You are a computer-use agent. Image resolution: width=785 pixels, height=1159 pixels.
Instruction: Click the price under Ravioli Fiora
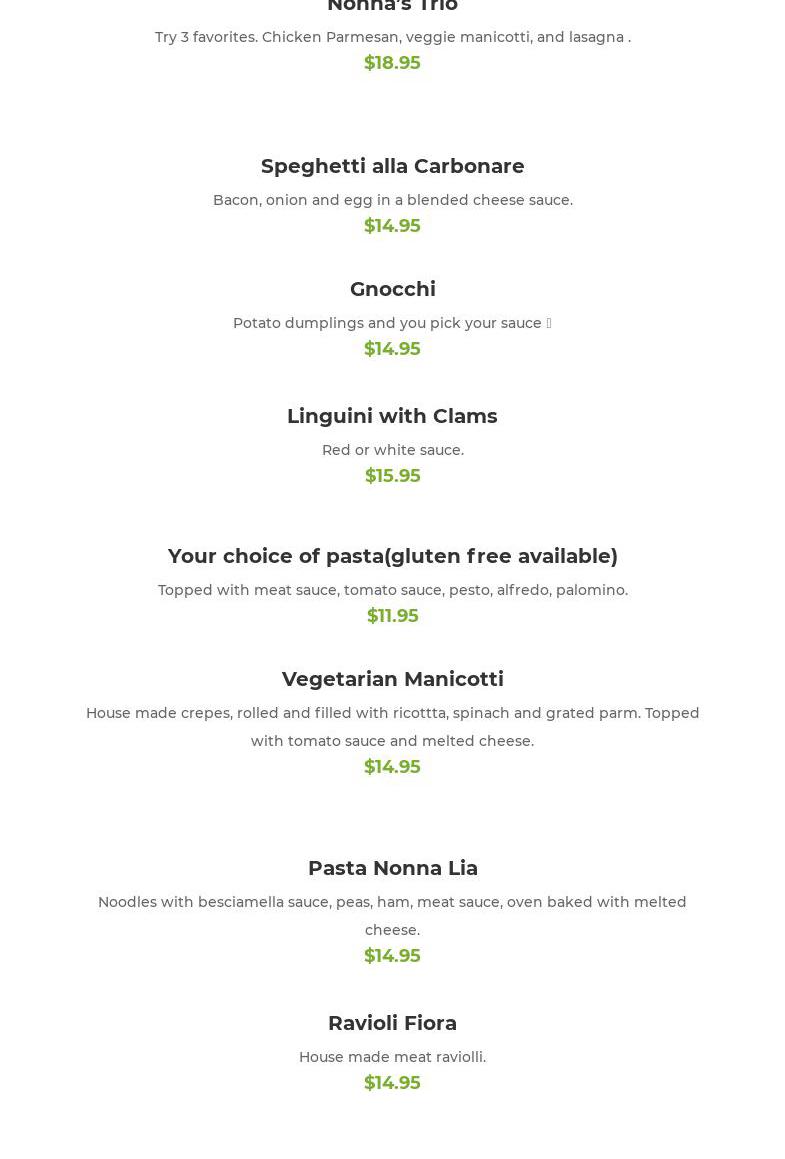[x=392, y=1083]
